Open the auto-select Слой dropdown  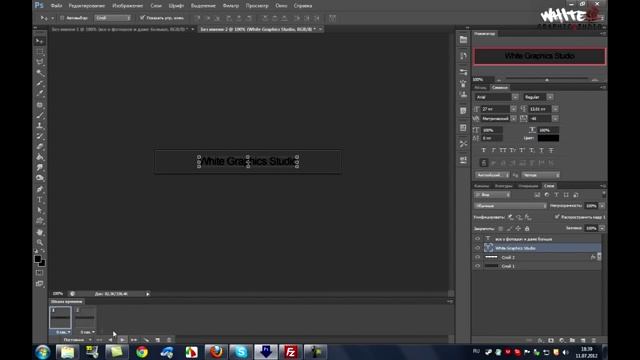click(x=113, y=18)
